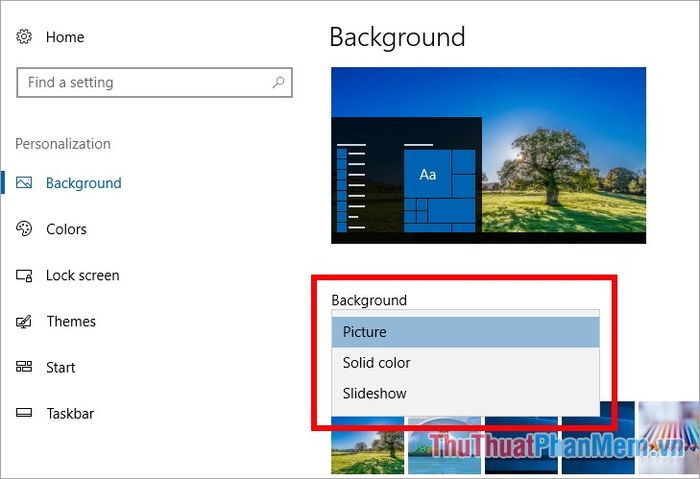Image resolution: width=700 pixels, height=479 pixels.
Task: Click the Lock screen monitor icon
Action: (x=24, y=275)
